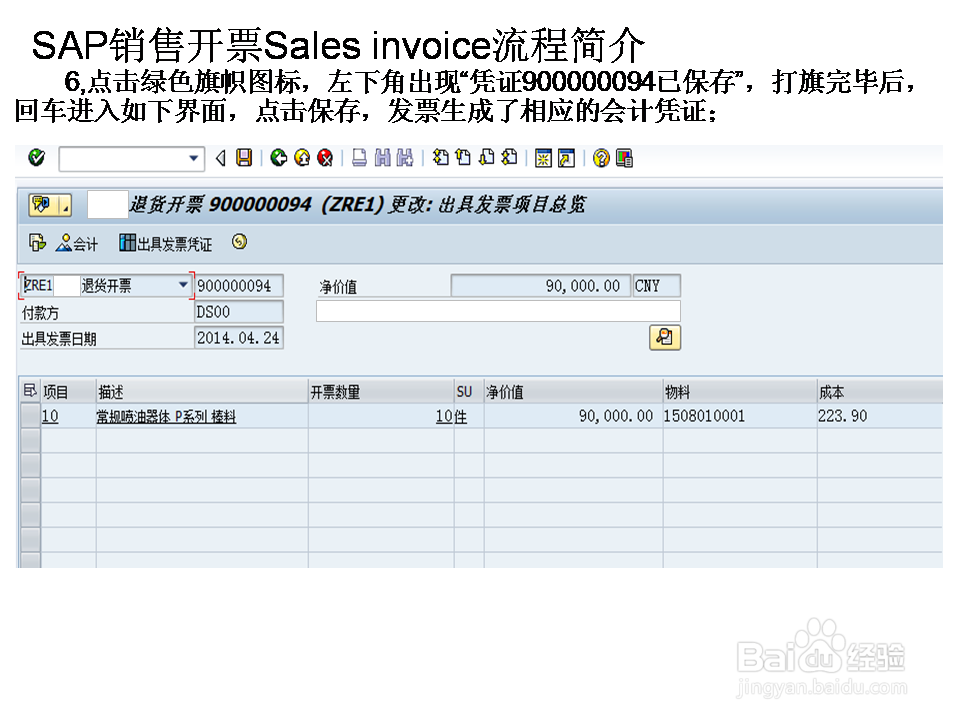
Task: Click the Print icon
Action: (359, 158)
